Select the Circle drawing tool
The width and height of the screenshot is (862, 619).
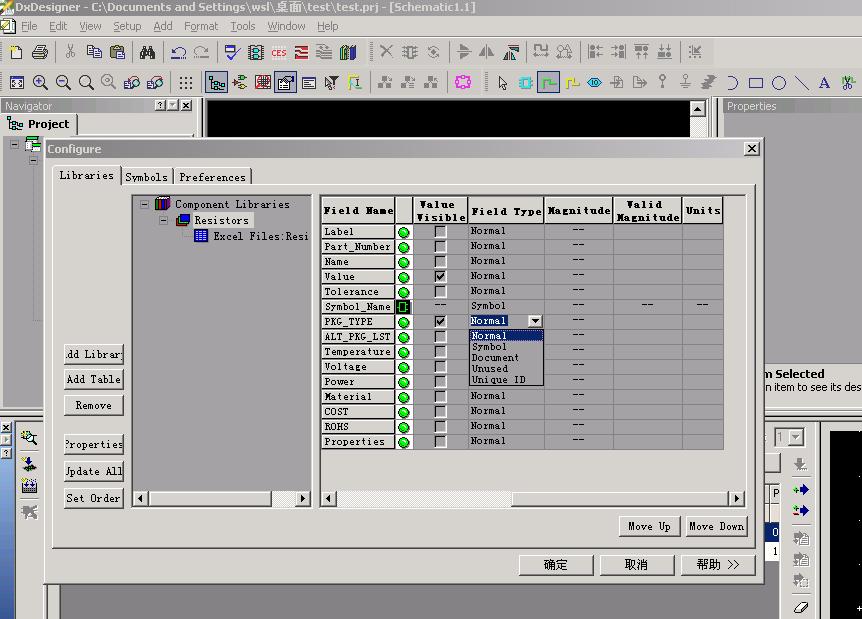tap(779, 83)
